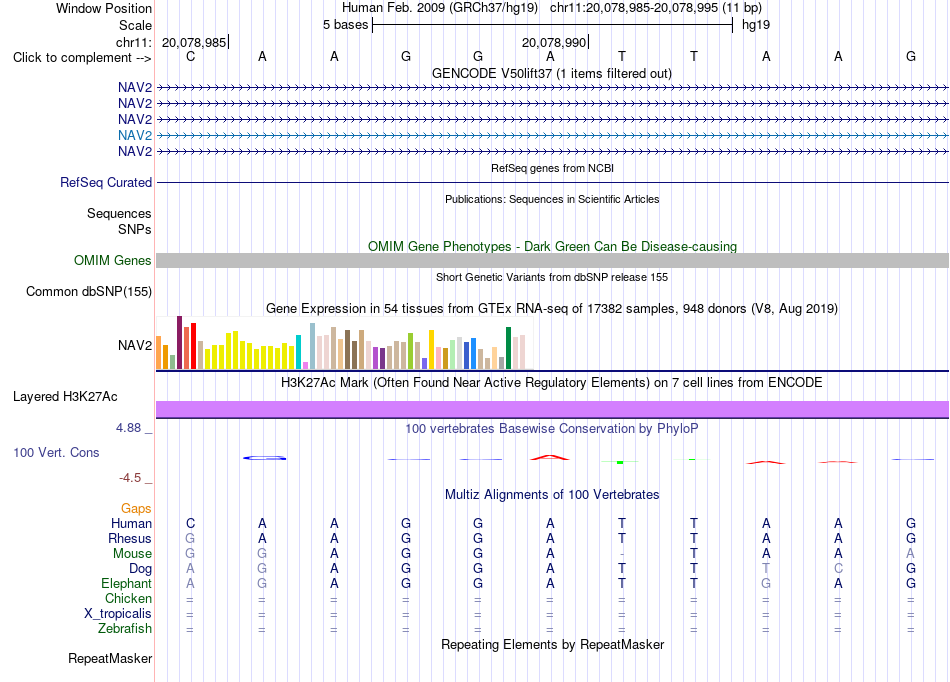Click base 'C' in the chr11 sequence row
This screenshot has width=950, height=682.
[190, 56]
